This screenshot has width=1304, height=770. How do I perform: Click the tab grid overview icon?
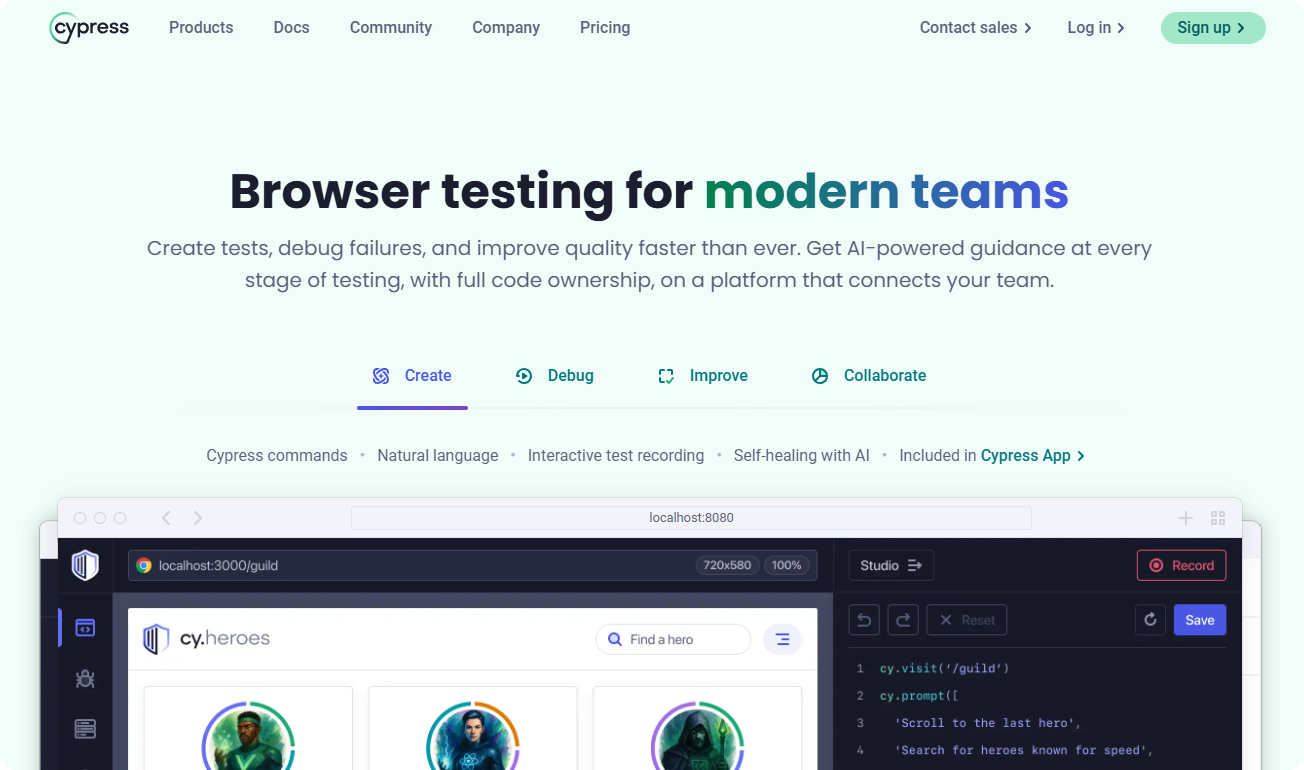pyautogui.click(x=1218, y=518)
